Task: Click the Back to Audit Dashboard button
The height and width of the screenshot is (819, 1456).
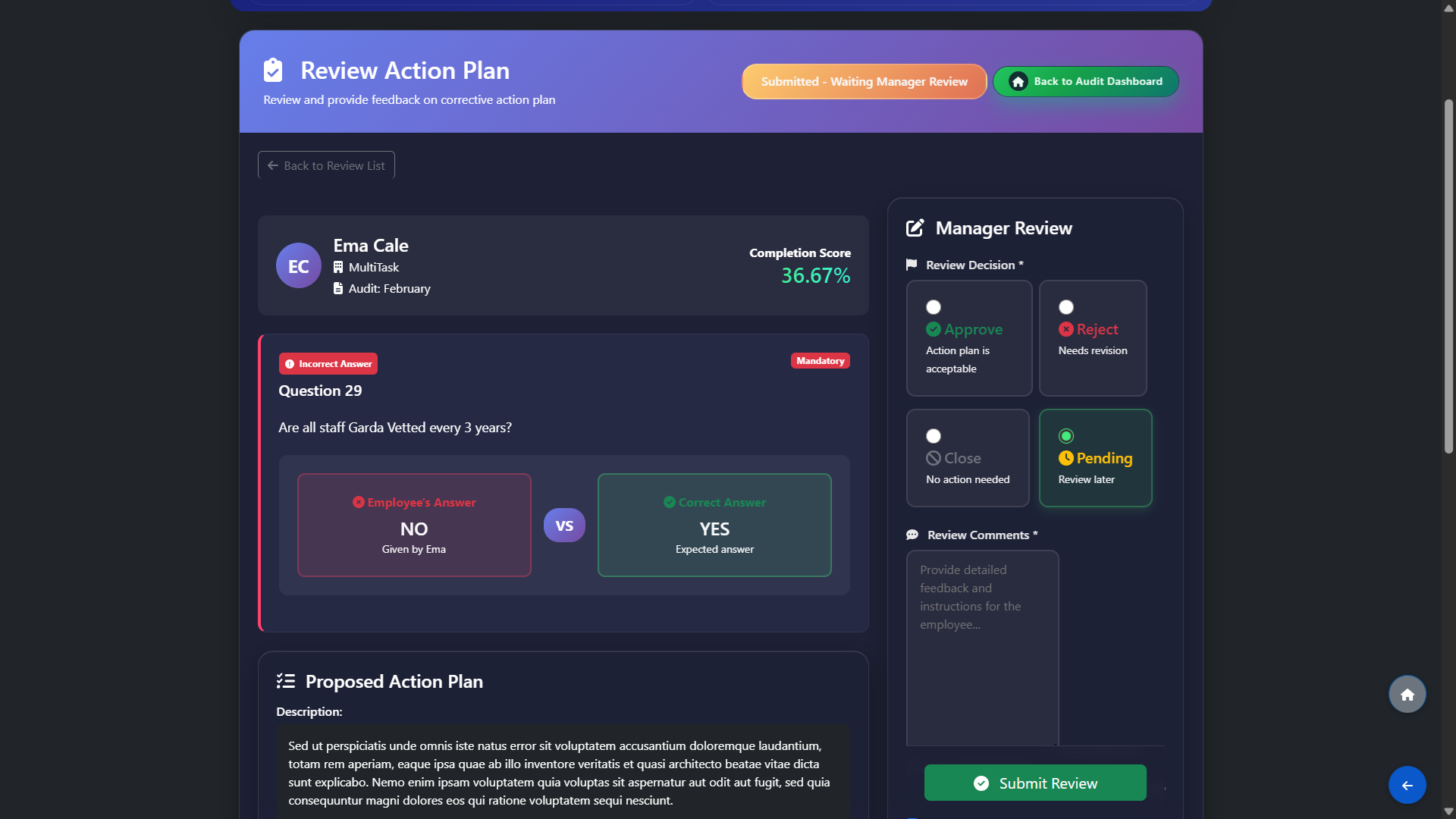Action: pyautogui.click(x=1085, y=81)
